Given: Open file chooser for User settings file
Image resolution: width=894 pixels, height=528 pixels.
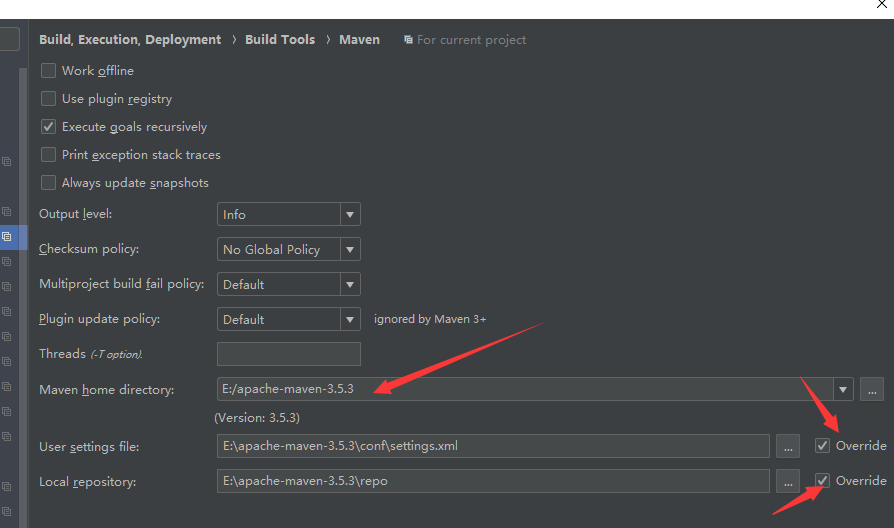Looking at the screenshot, I should coord(788,446).
